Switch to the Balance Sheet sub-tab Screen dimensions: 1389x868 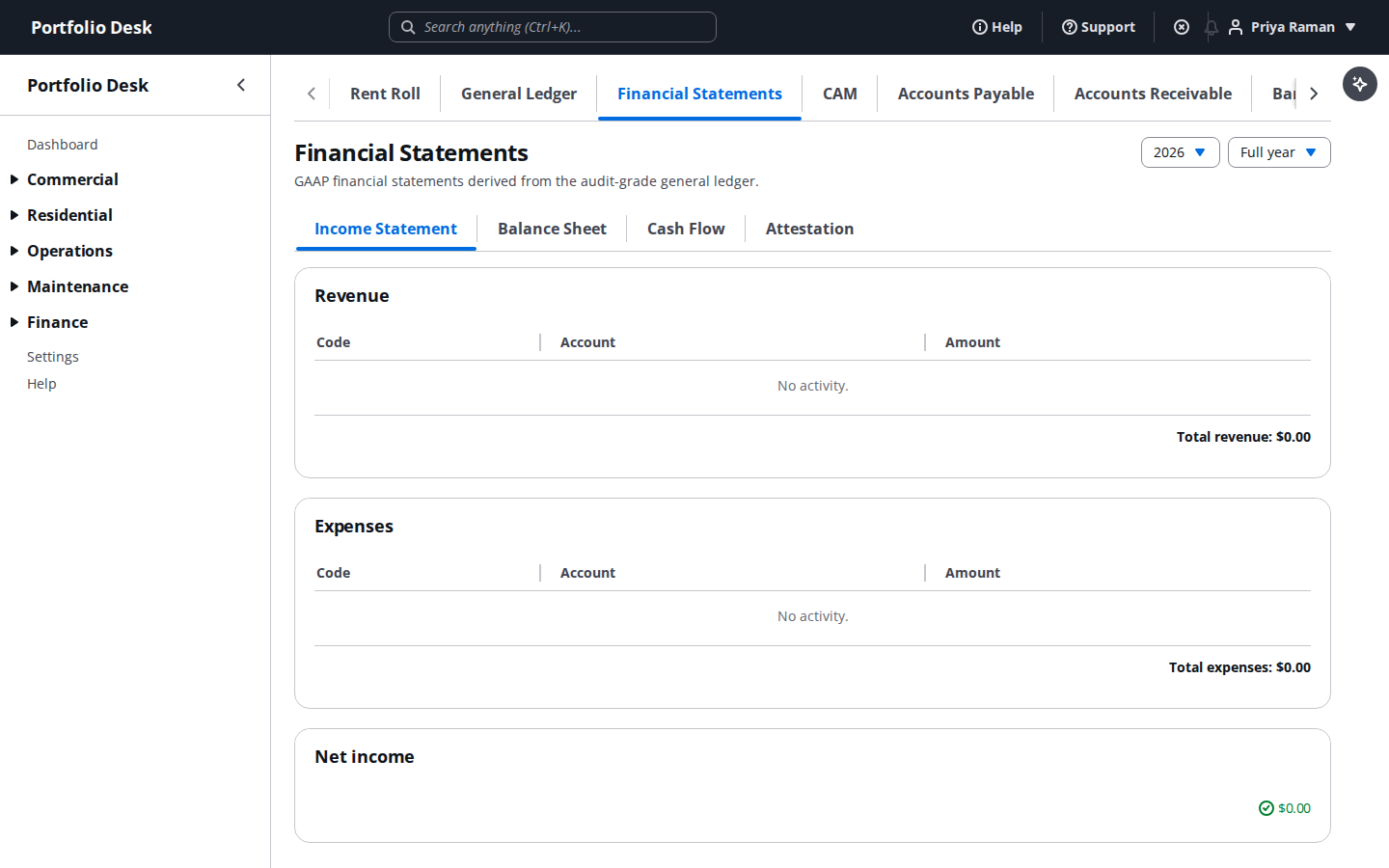tap(552, 229)
